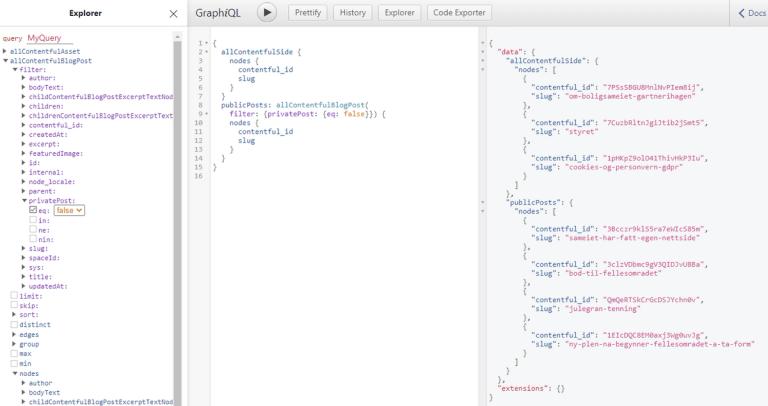Check the max field checkbox
The height and width of the screenshot is (406, 768).
click(14, 353)
